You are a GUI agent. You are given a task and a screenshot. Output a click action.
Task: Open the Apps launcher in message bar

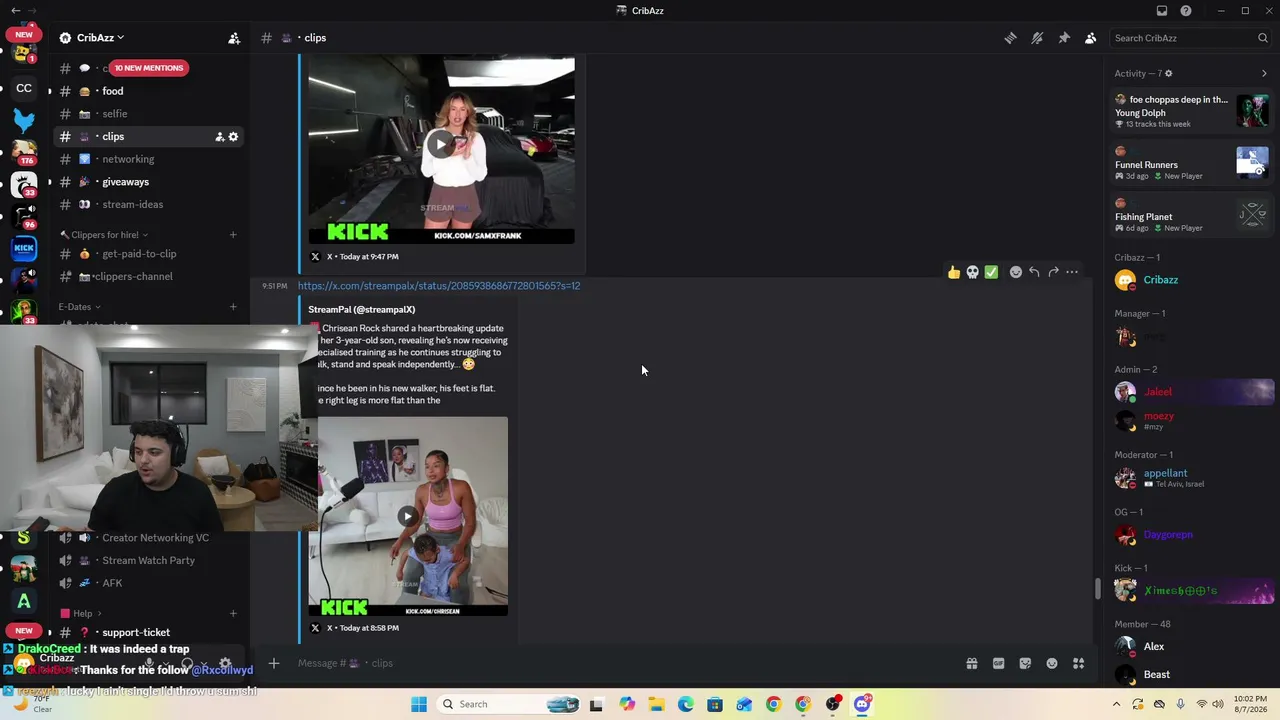point(1078,663)
